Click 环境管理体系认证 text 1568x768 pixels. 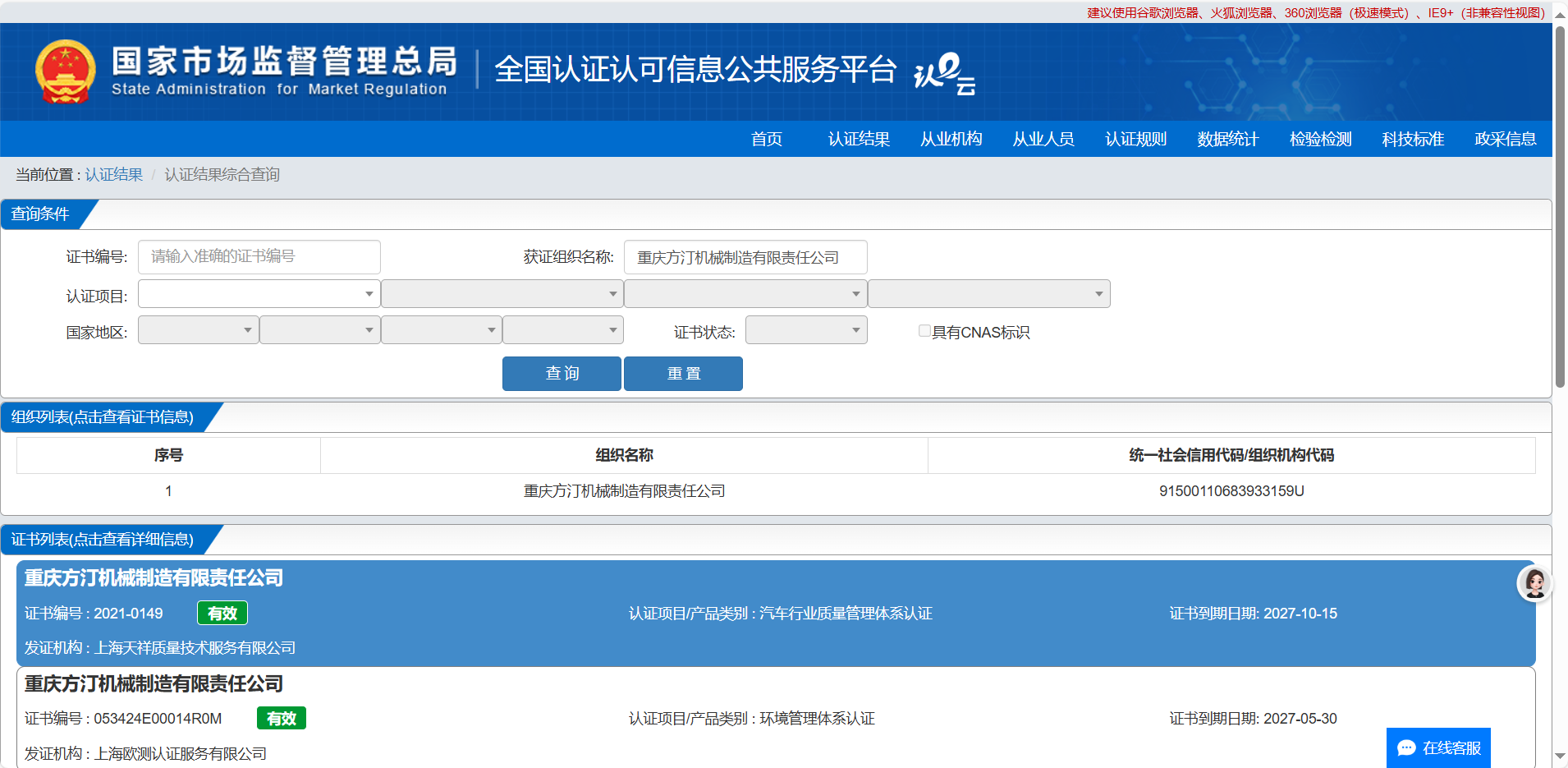tap(817, 719)
